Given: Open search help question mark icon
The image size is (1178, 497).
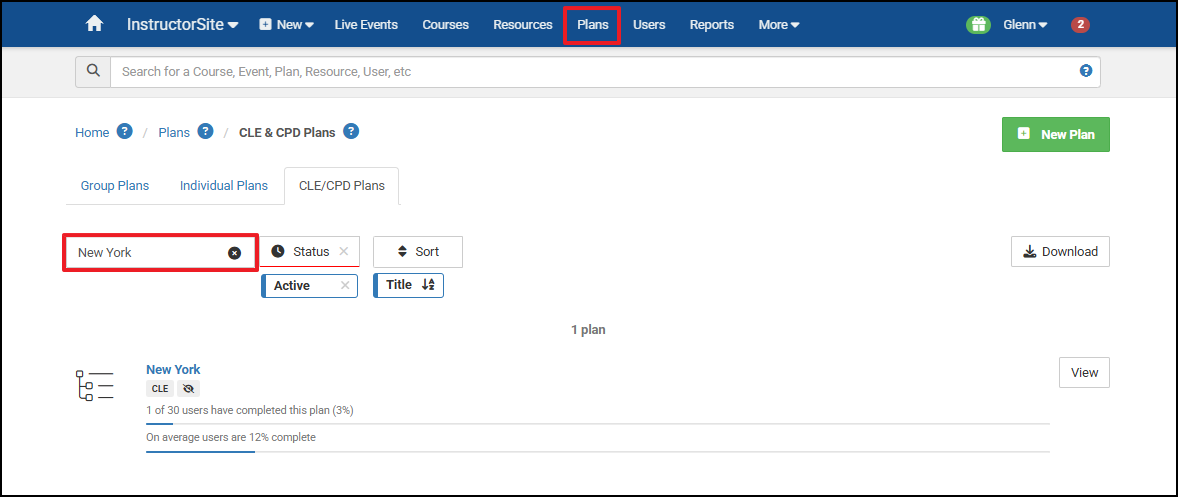Looking at the screenshot, I should tap(1085, 71).
